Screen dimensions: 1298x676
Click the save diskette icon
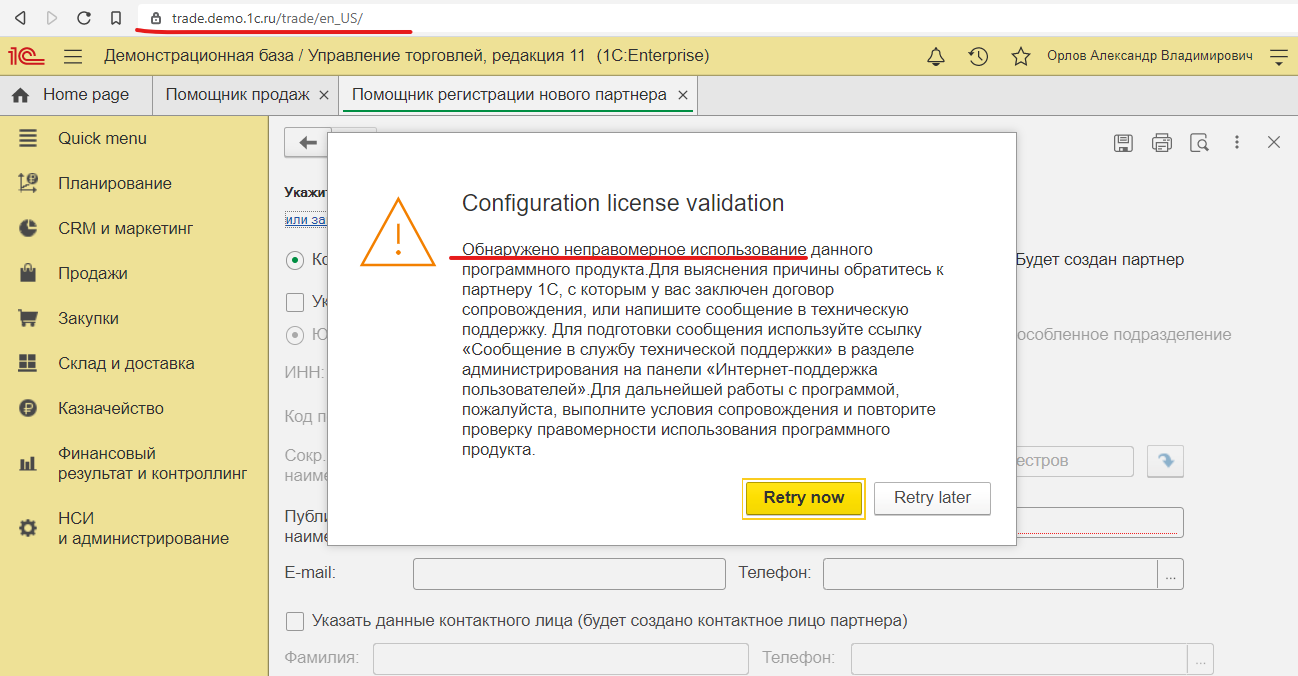tap(1123, 143)
